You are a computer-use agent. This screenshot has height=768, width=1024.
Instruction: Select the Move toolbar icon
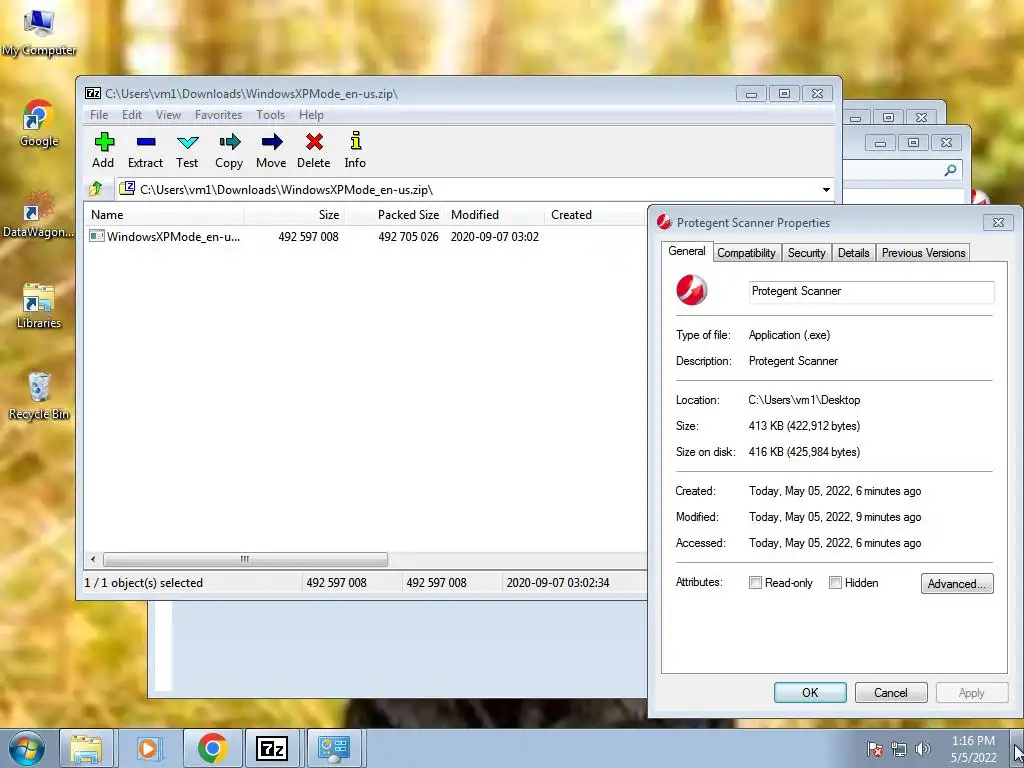tap(272, 142)
